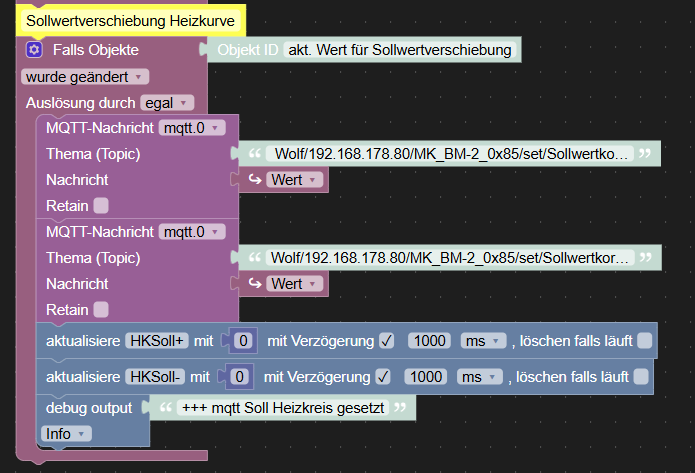This screenshot has height=473, width=695.
Task: Click the 'Objekt ID' label
Action: [x=248, y=50]
